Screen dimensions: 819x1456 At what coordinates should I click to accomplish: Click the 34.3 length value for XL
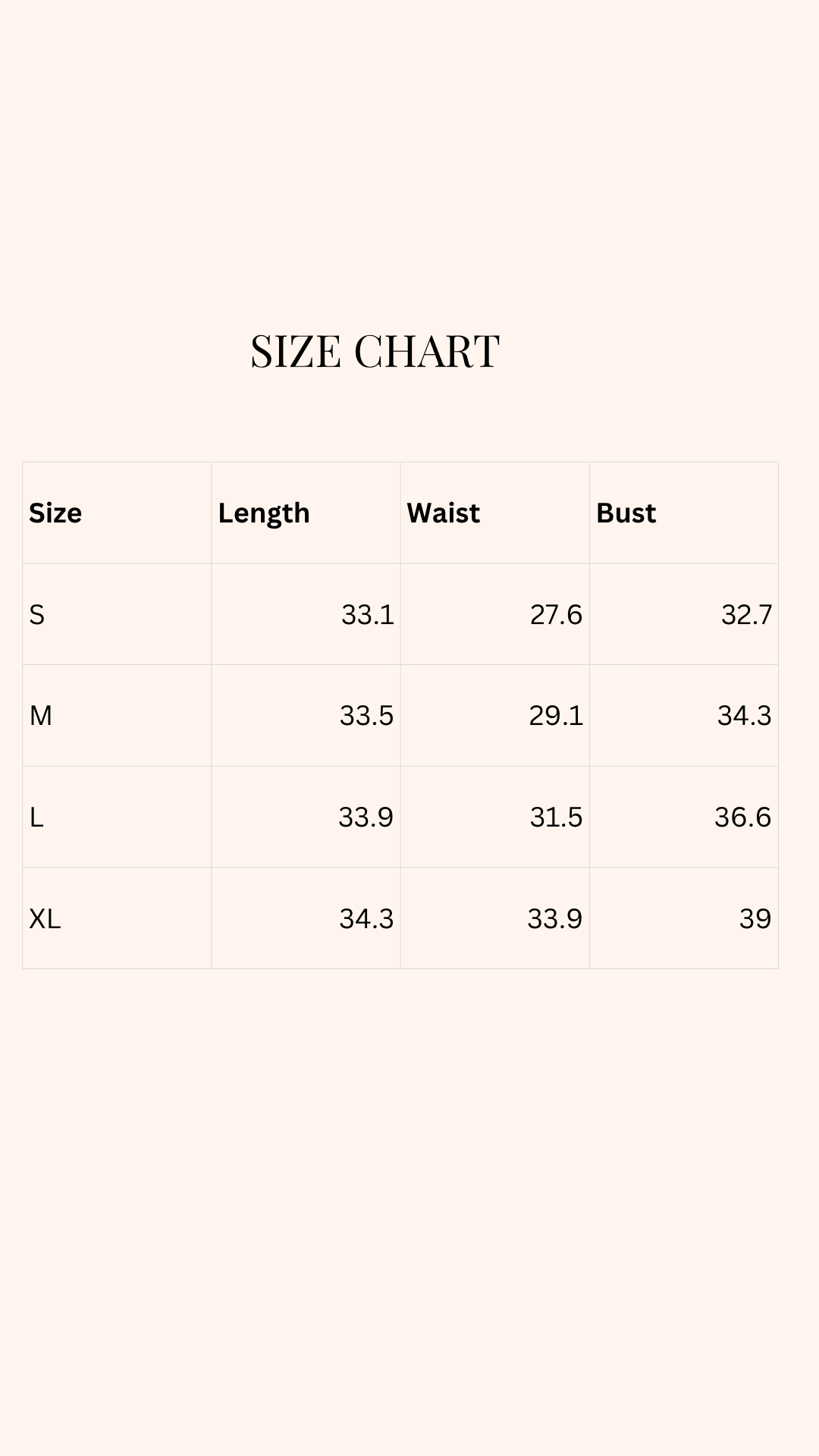[367, 919]
